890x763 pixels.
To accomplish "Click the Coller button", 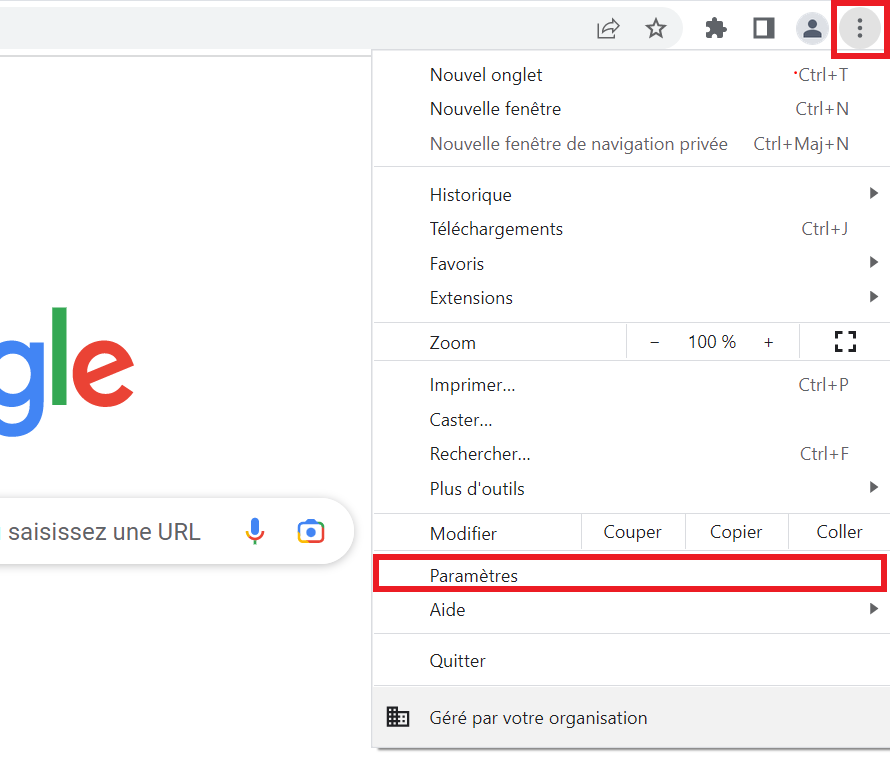I will point(839,532).
